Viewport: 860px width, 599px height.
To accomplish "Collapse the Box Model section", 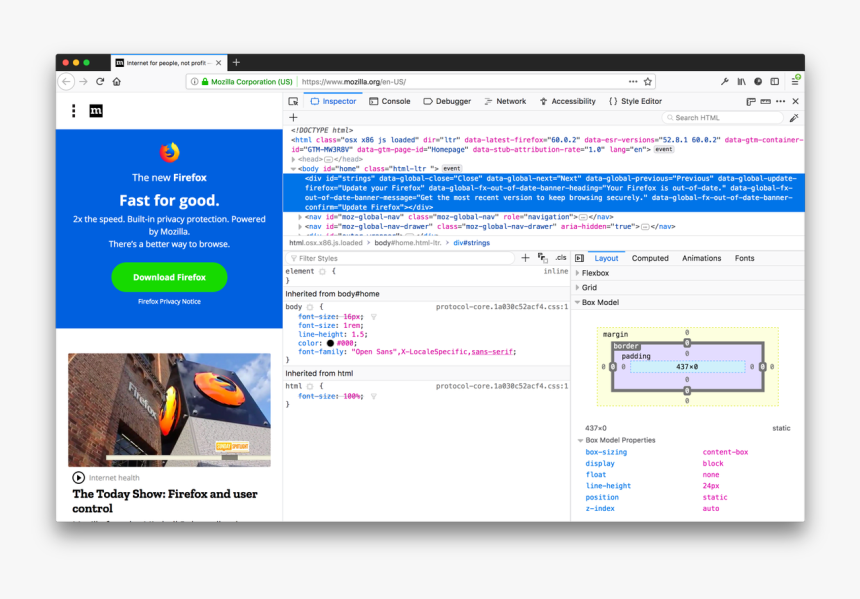I will coord(578,302).
